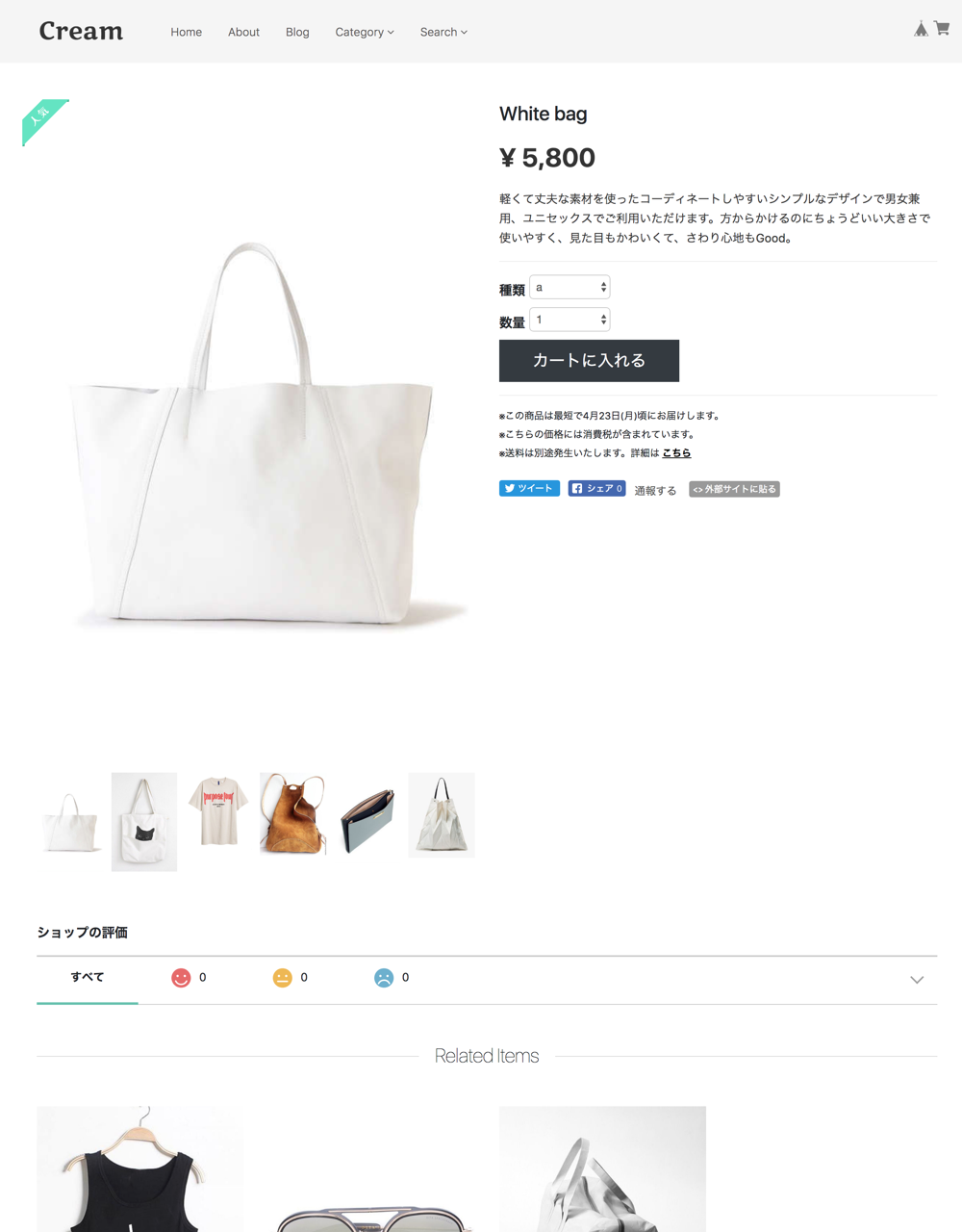Image resolution: width=962 pixels, height=1232 pixels.
Task: Open the 数量 quantity dropdown
Action: click(x=570, y=320)
